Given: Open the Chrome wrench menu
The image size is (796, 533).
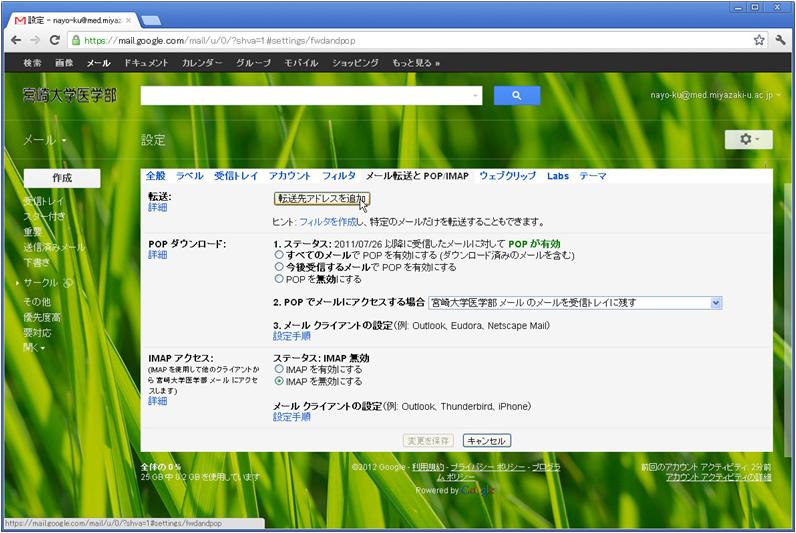Looking at the screenshot, I should [781, 40].
